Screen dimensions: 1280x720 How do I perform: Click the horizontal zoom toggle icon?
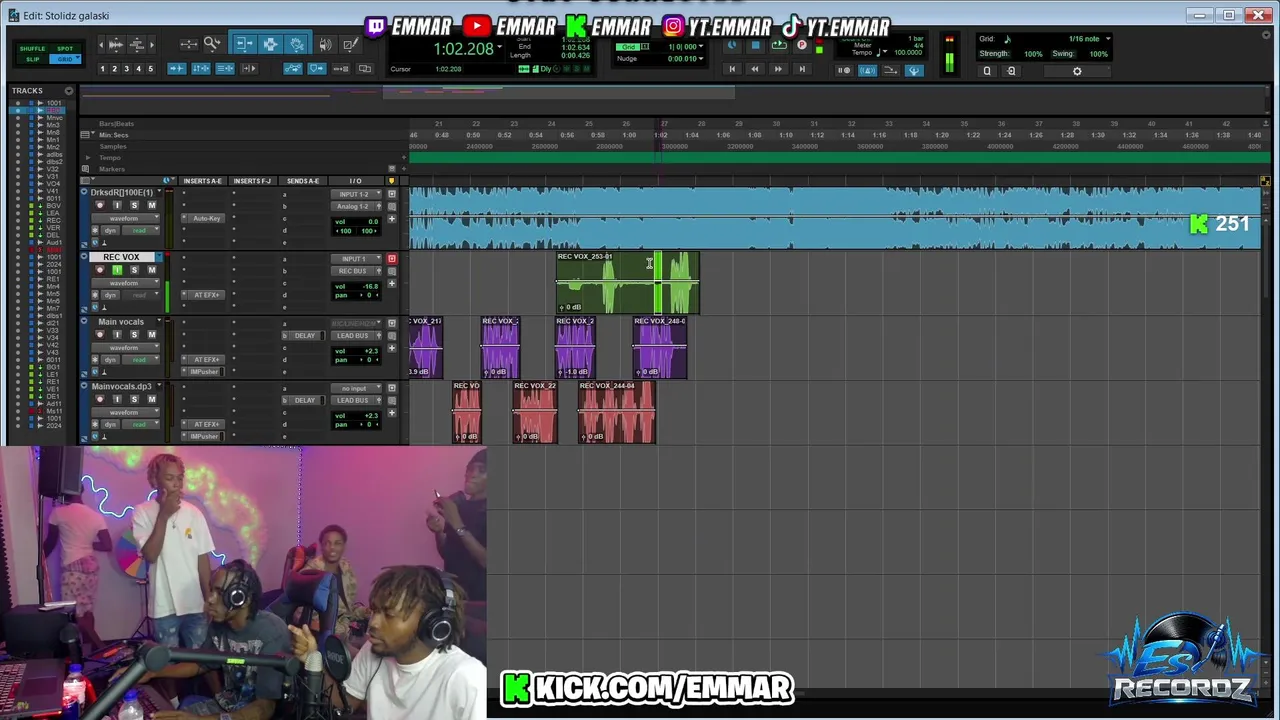pos(188,44)
